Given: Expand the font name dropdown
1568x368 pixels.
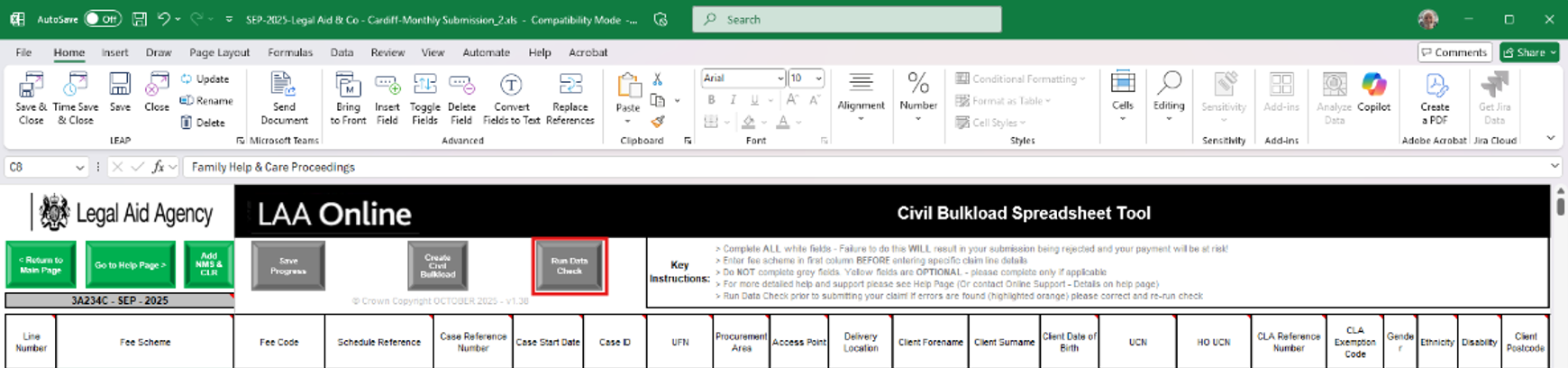Looking at the screenshot, I should (779, 78).
